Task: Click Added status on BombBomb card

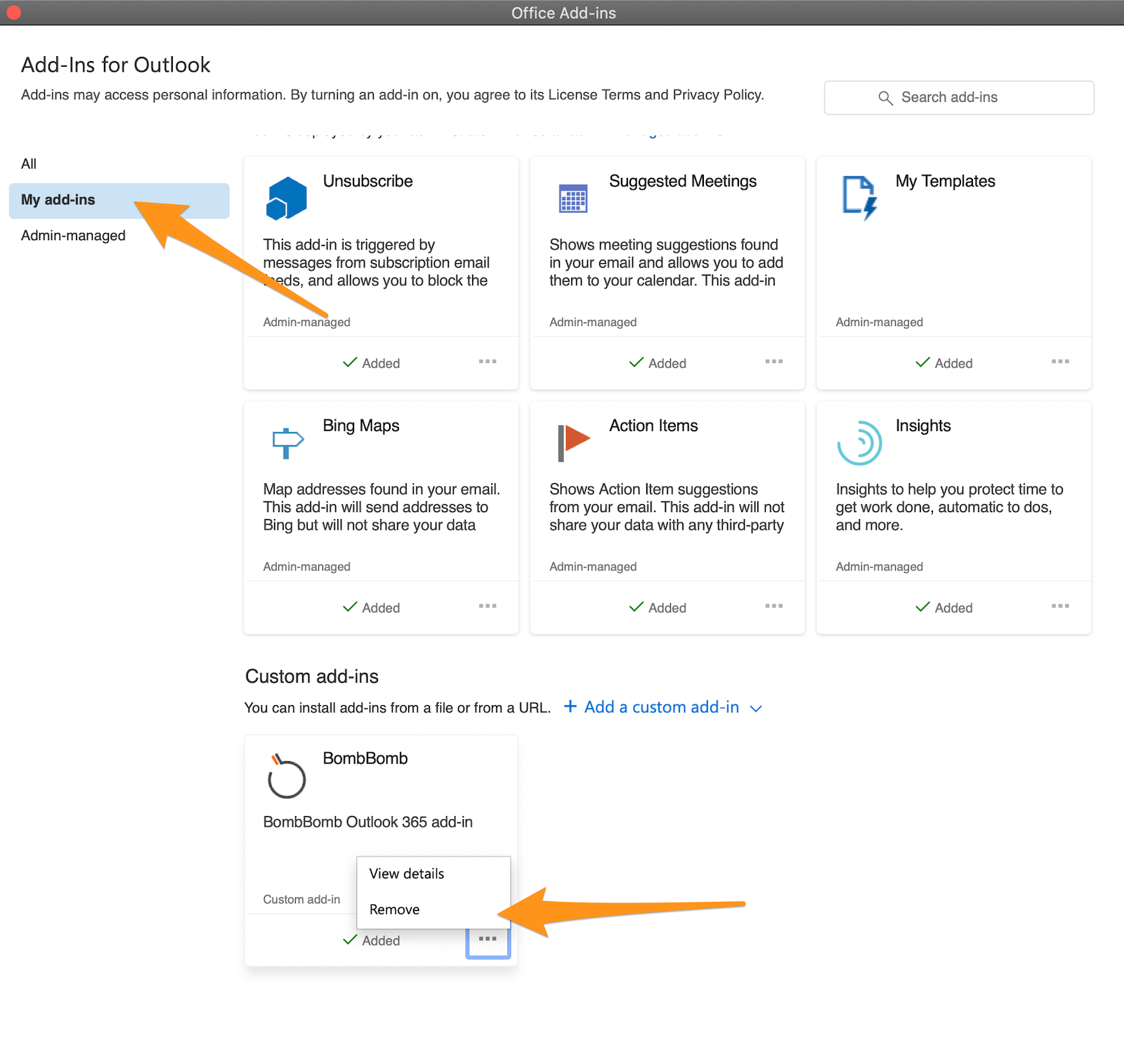Action: 372,940
